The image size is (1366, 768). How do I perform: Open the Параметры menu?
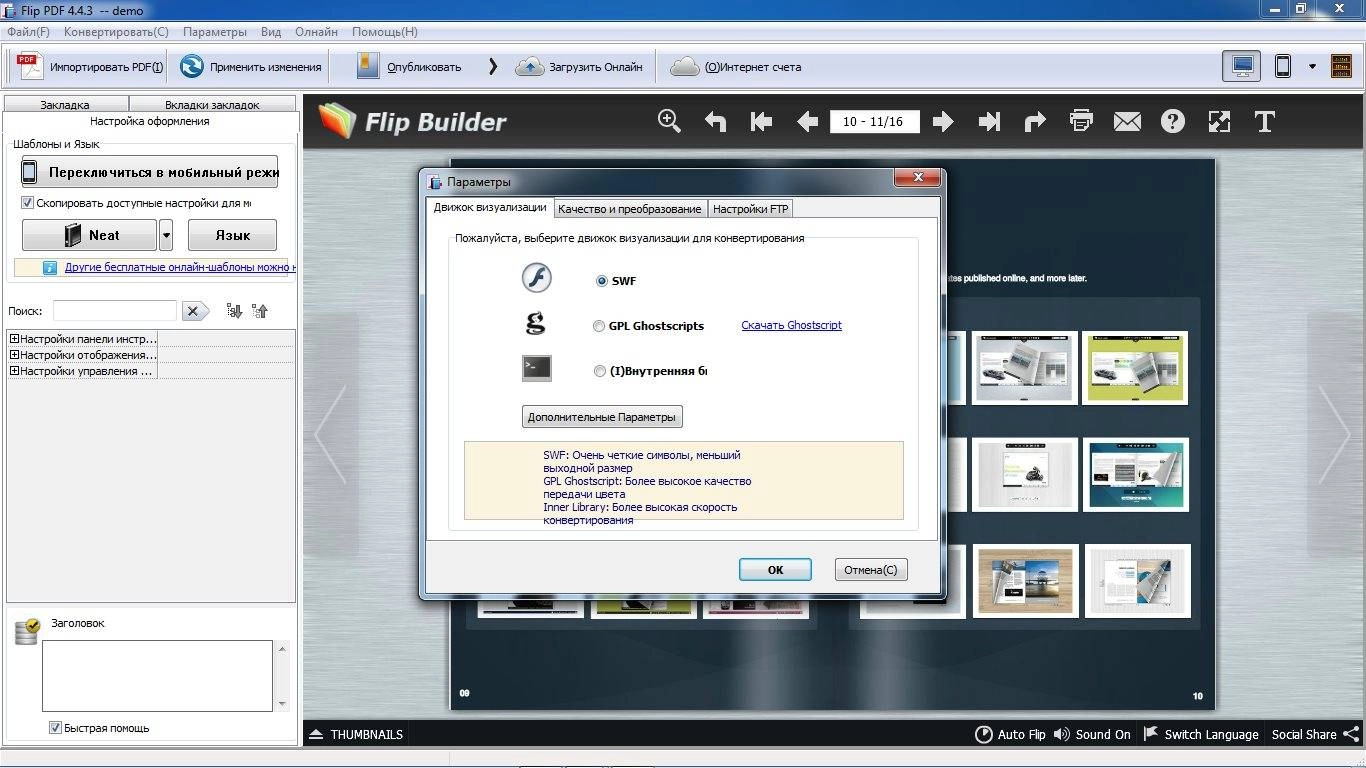pos(215,32)
